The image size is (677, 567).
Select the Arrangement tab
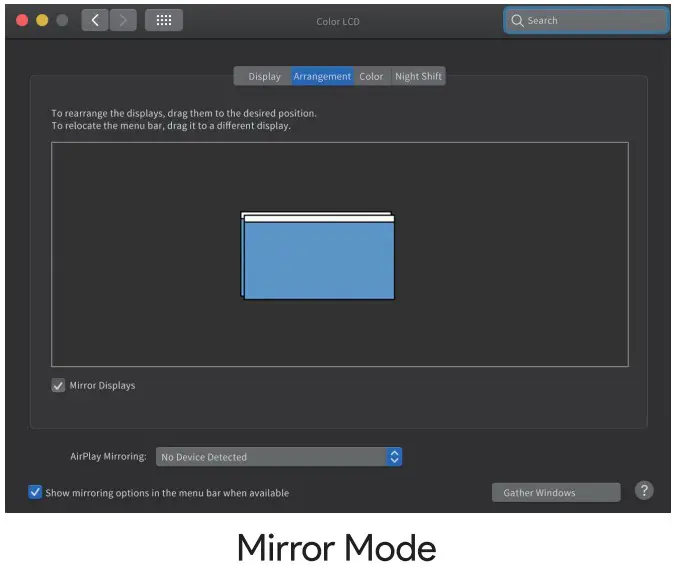[x=323, y=76]
